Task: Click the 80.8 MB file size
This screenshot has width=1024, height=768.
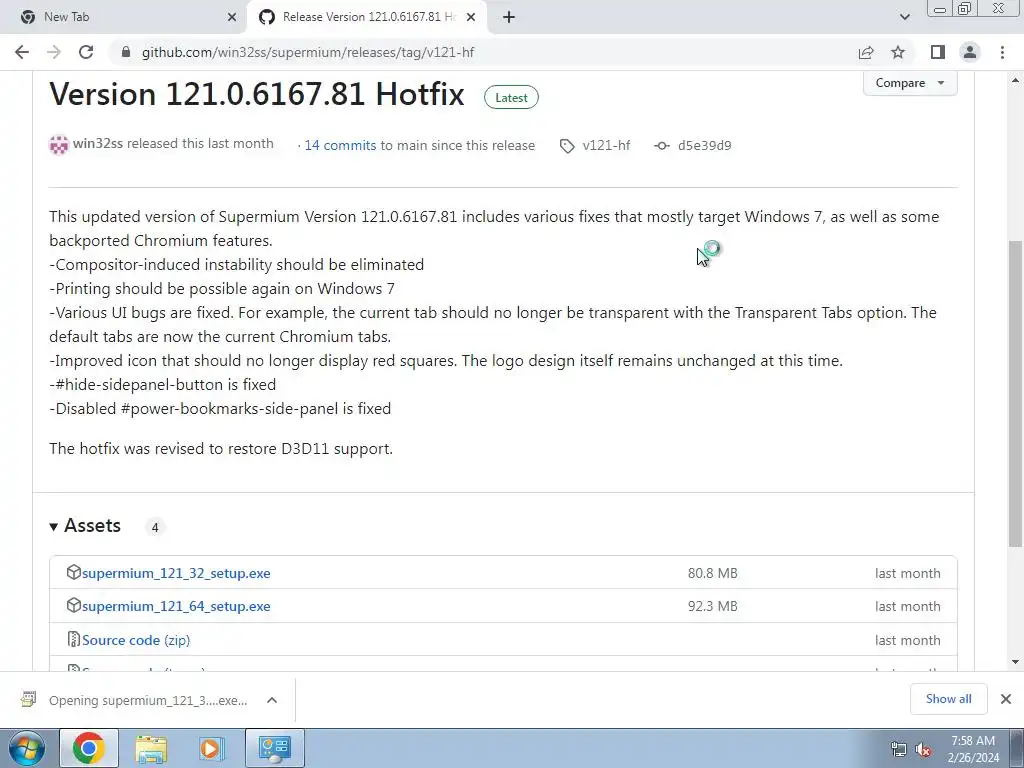Action: [x=712, y=573]
